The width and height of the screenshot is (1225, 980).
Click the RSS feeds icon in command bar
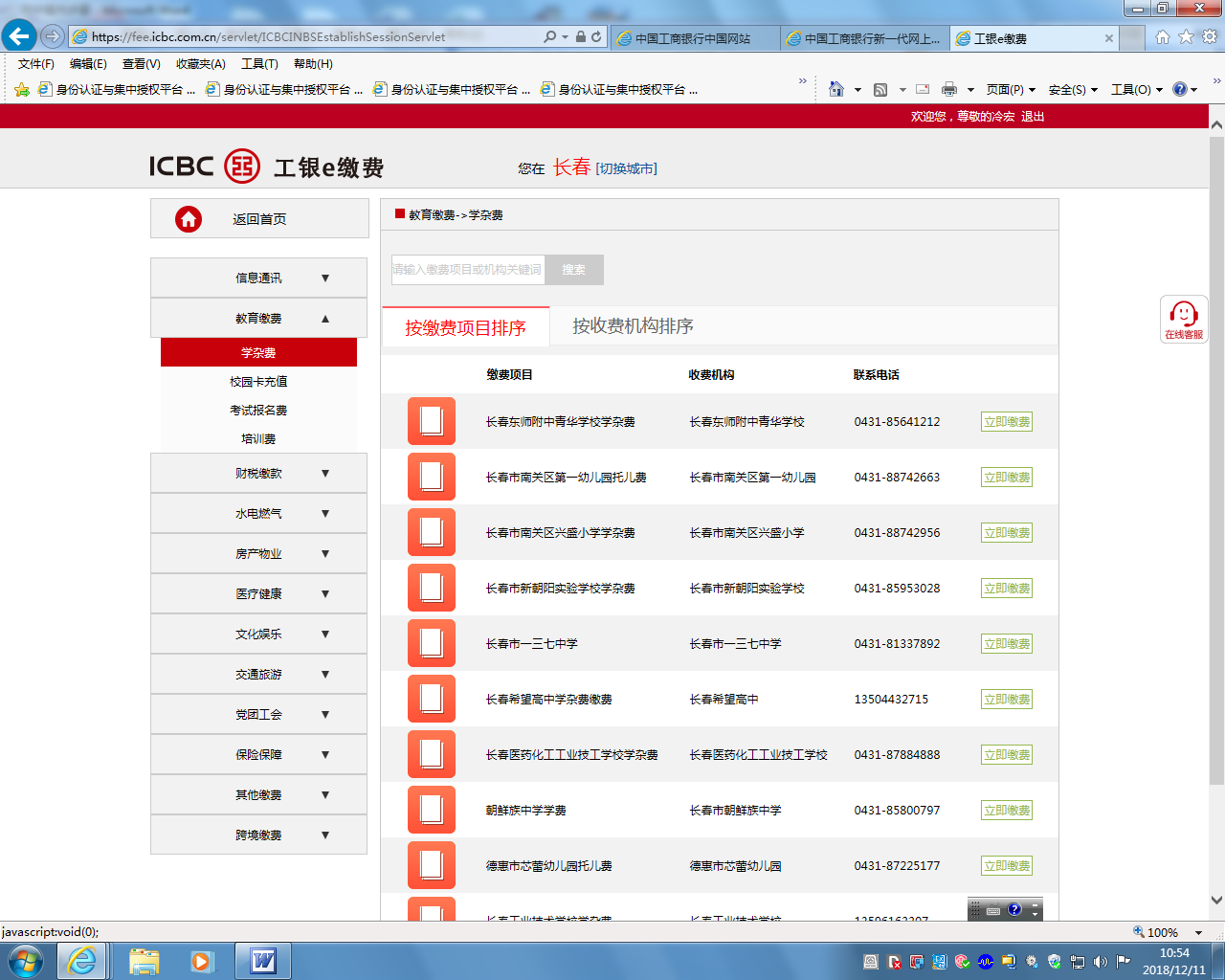(880, 89)
